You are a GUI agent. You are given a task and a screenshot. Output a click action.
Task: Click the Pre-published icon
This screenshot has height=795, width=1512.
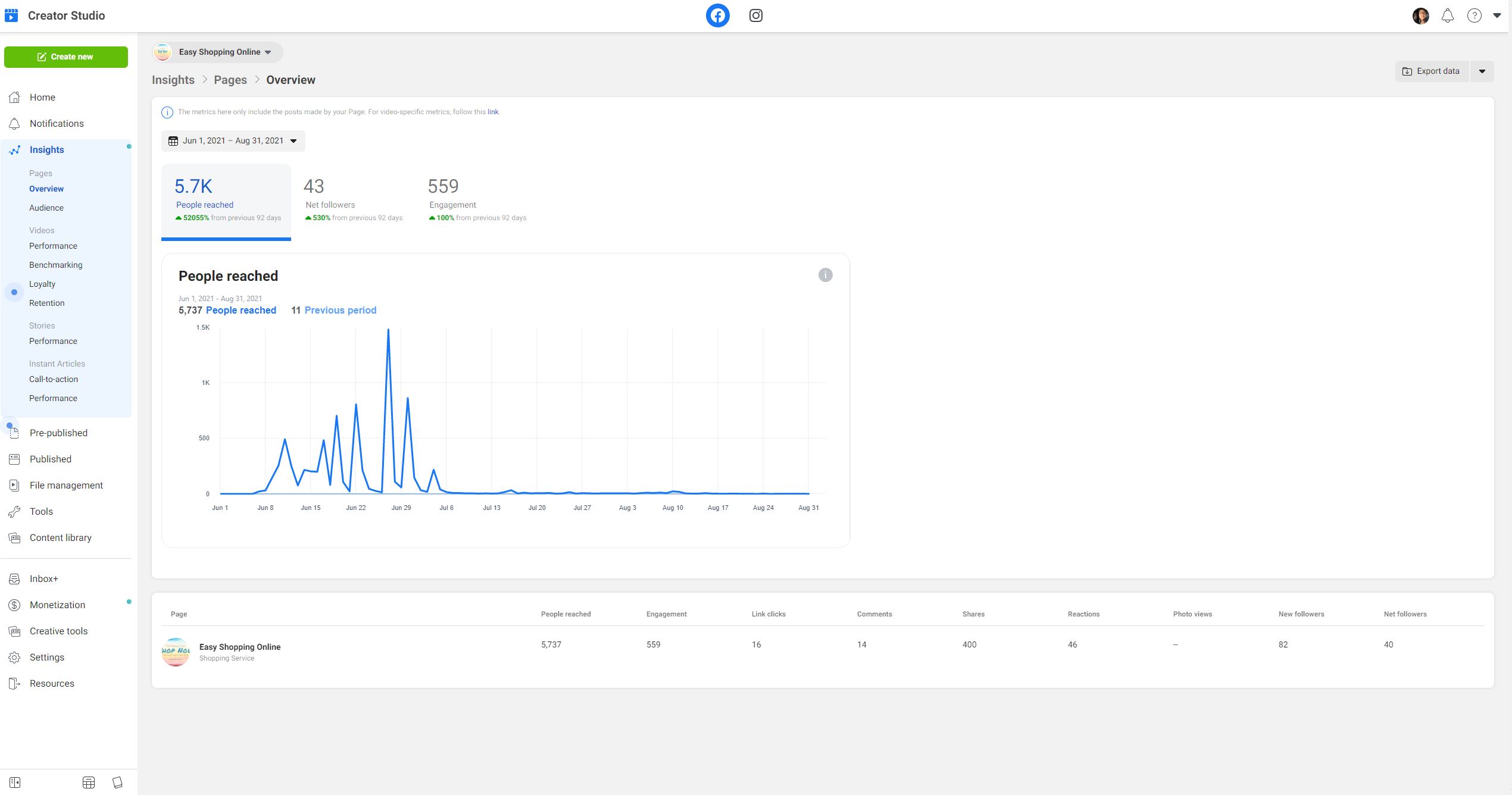coord(15,433)
